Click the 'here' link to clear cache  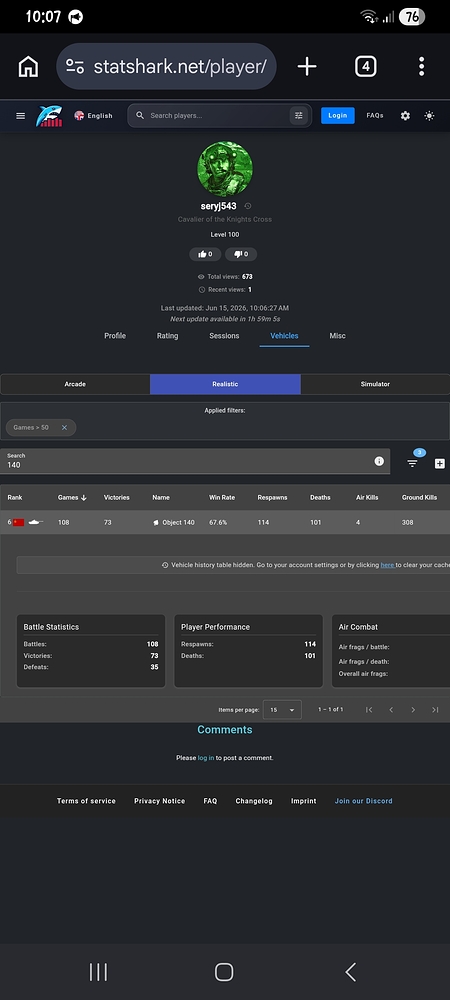click(x=387, y=565)
